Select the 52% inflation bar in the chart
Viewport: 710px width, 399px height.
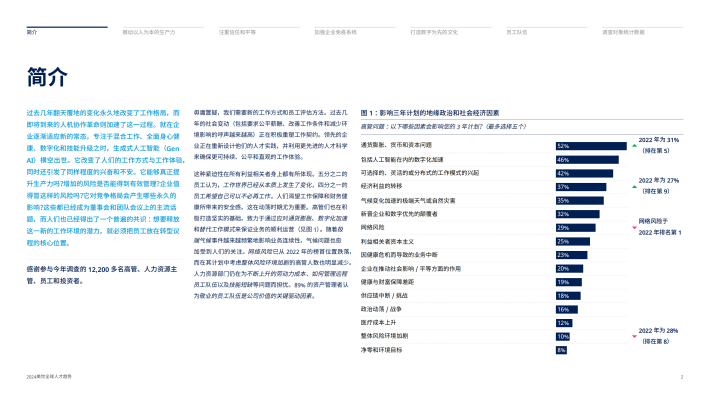coord(591,146)
